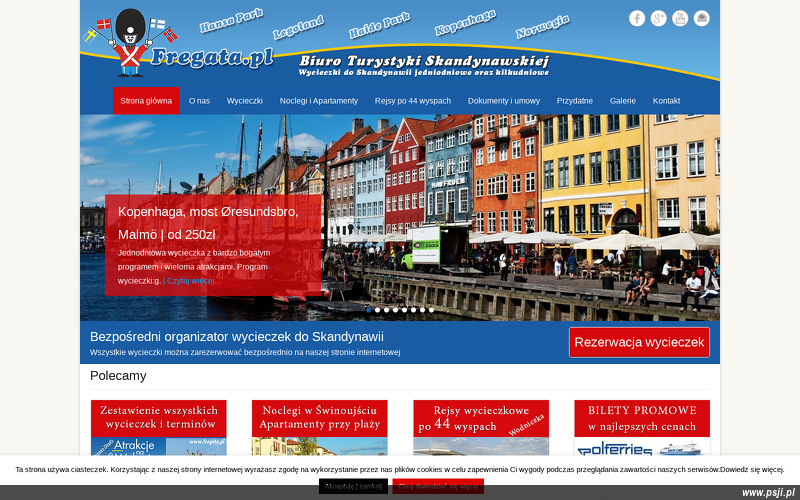Open the YouTube social icon
800x500 pixels.
click(x=680, y=18)
